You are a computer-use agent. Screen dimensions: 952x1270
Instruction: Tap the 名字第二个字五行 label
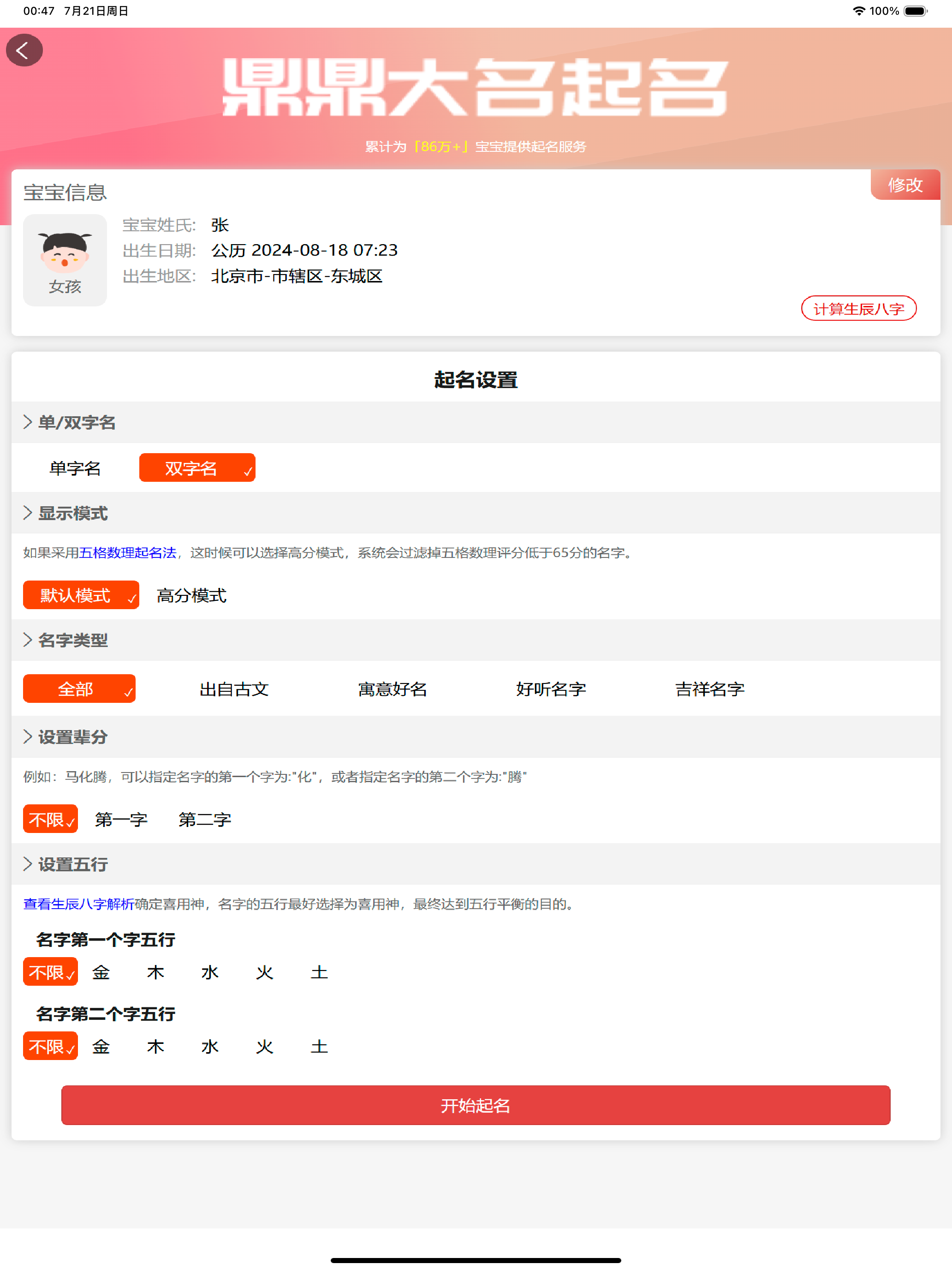pos(106,1013)
